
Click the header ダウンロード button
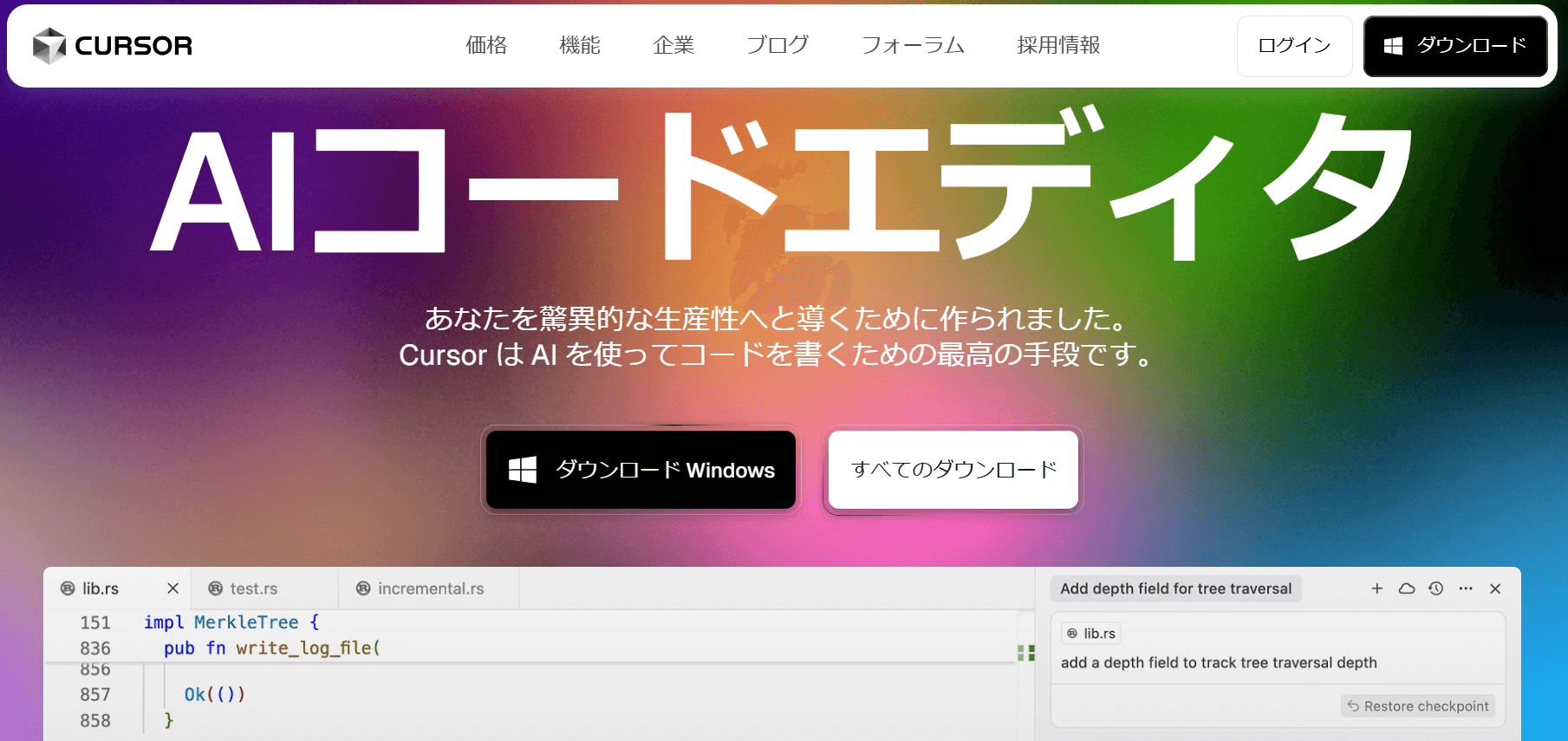point(1455,46)
